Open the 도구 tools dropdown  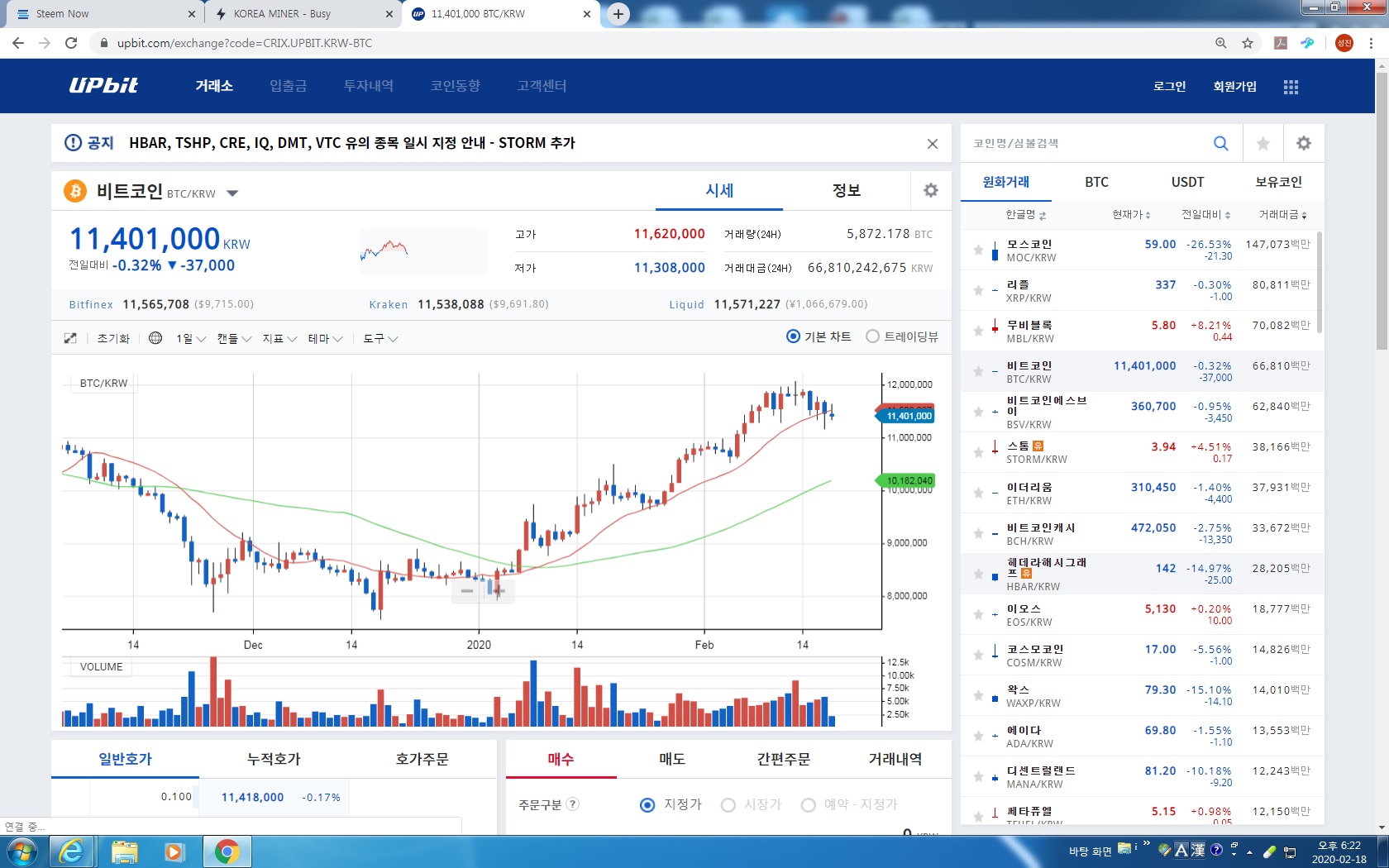click(x=380, y=339)
